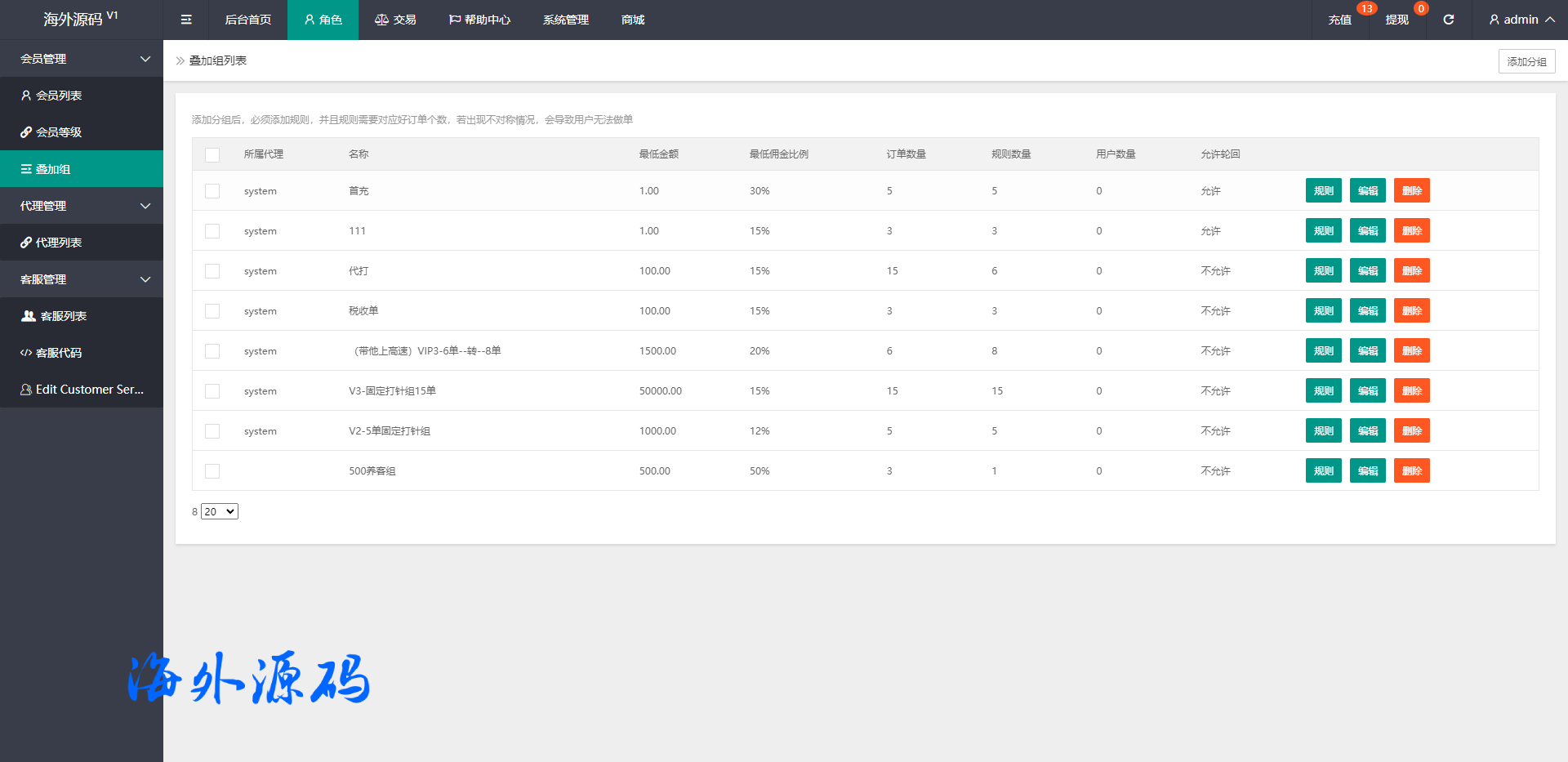
Task: Open 客服列表 in the sidebar
Action: click(63, 316)
